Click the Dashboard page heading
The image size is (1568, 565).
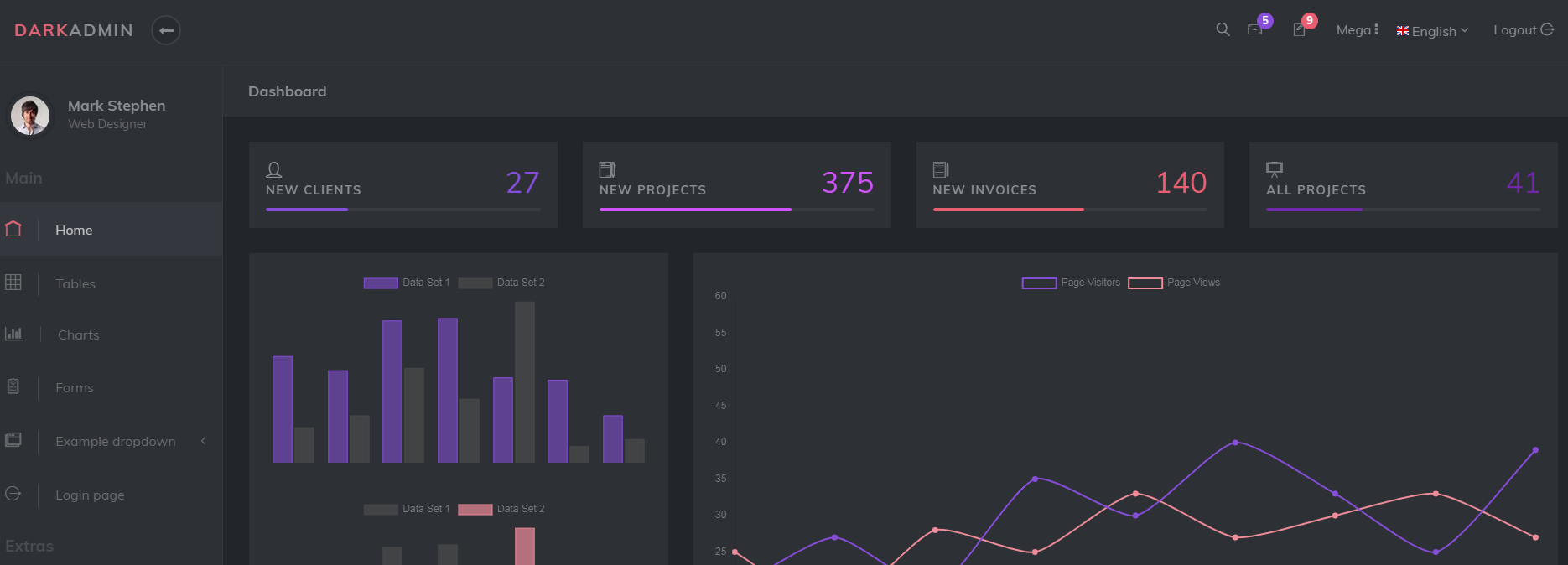(288, 91)
